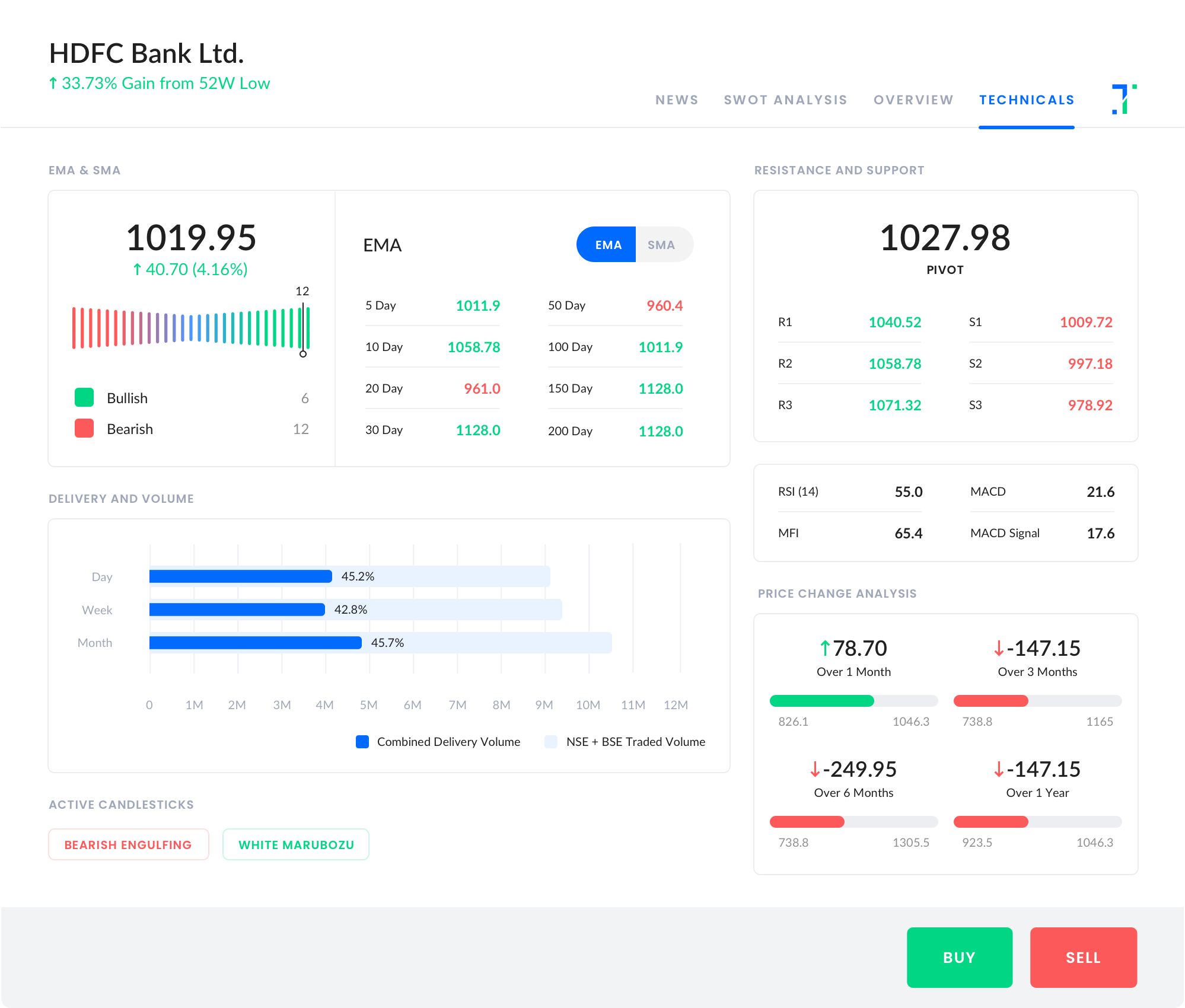This screenshot has height=1008, width=1185.
Task: Click the MACD Signal value 17.6
Action: (1100, 533)
